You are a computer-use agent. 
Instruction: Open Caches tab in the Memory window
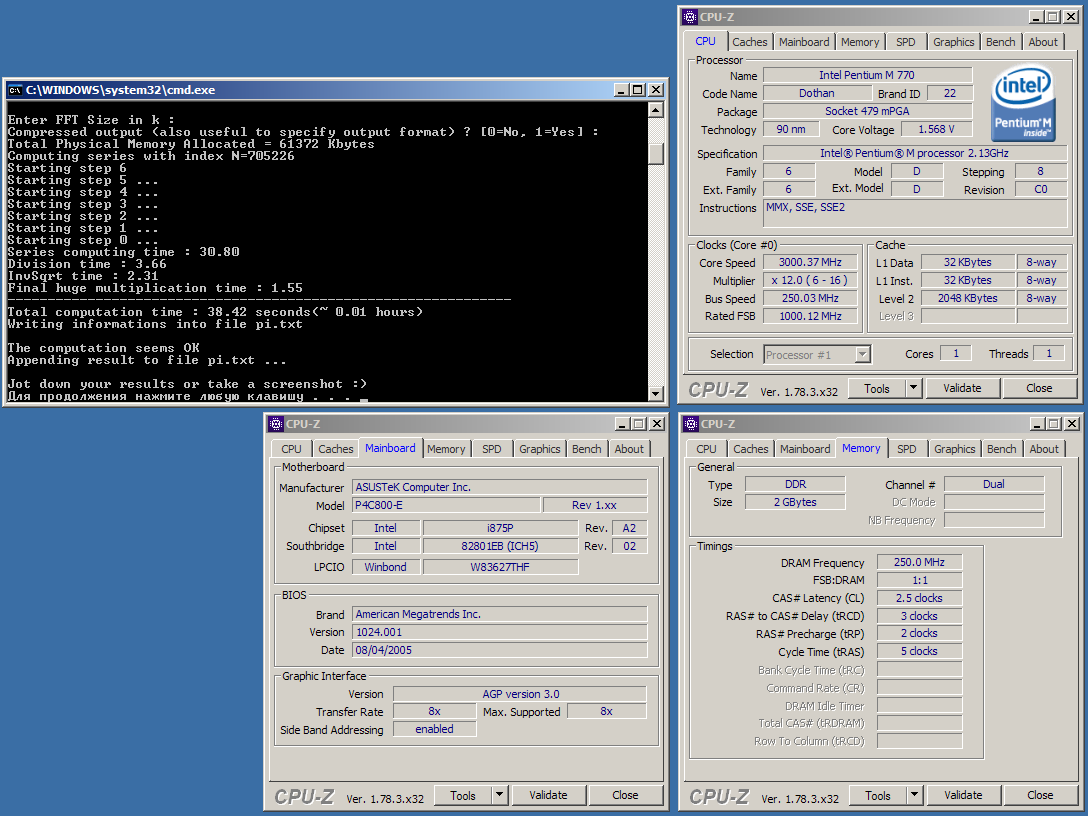pyautogui.click(x=751, y=449)
